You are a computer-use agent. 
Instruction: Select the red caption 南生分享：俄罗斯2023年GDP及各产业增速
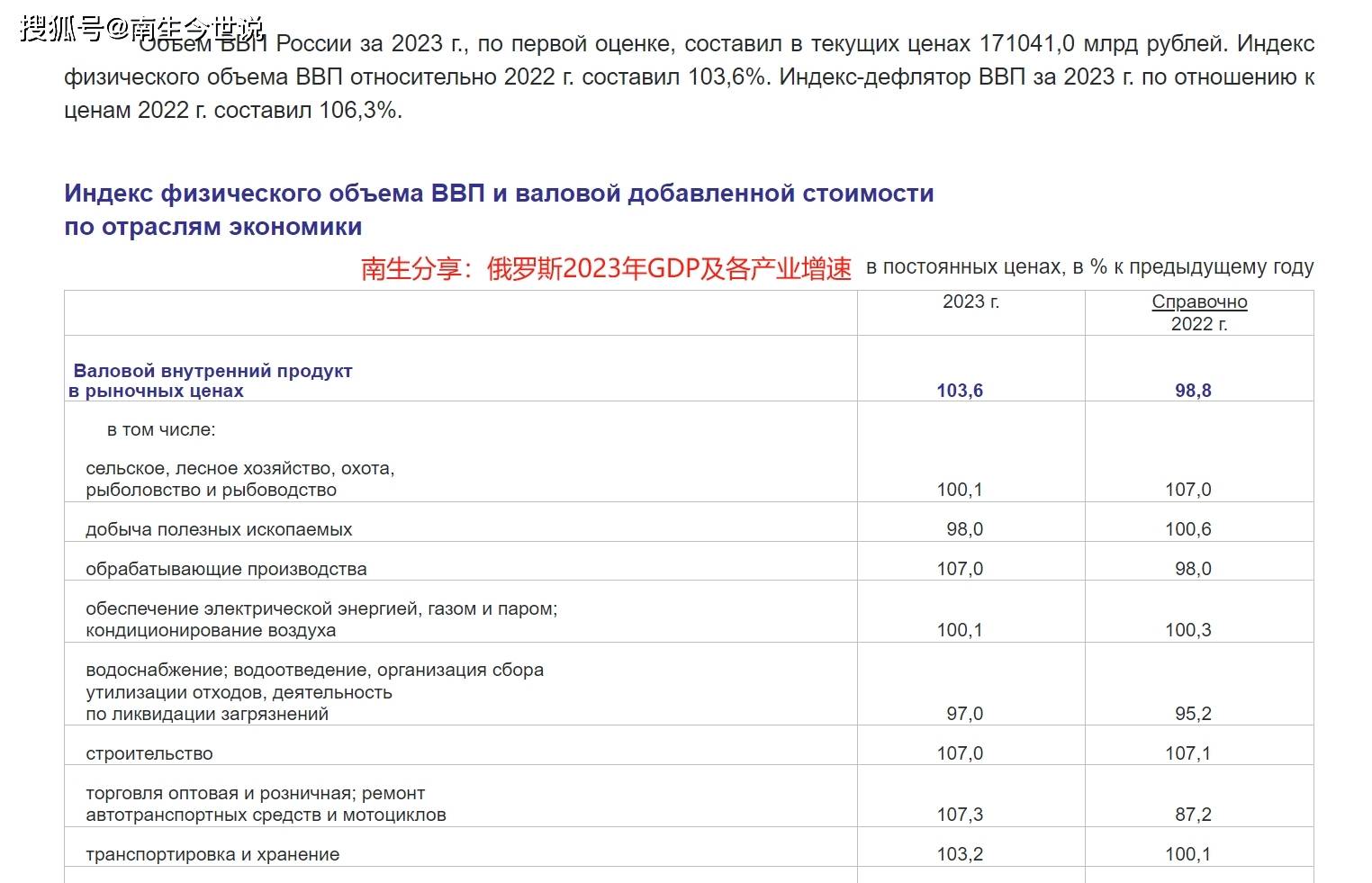[604, 267]
